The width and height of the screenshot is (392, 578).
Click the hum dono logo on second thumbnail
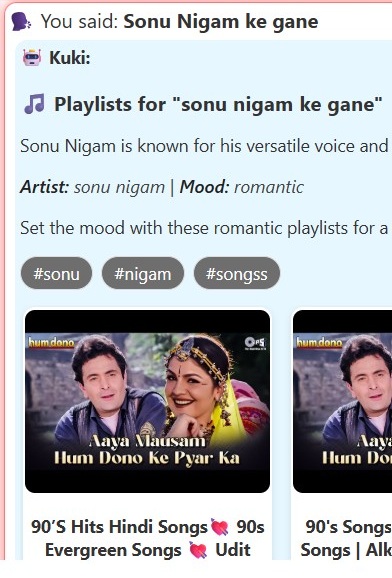(x=319, y=343)
